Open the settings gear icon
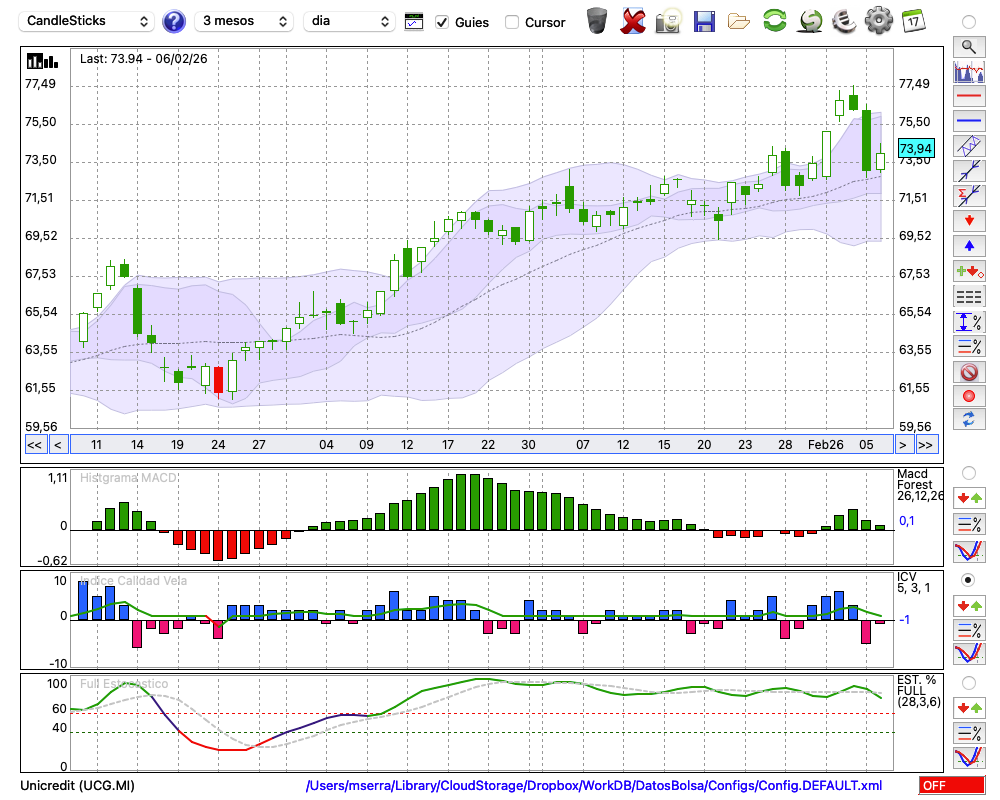This screenshot has height=800, width=1000. (x=878, y=21)
